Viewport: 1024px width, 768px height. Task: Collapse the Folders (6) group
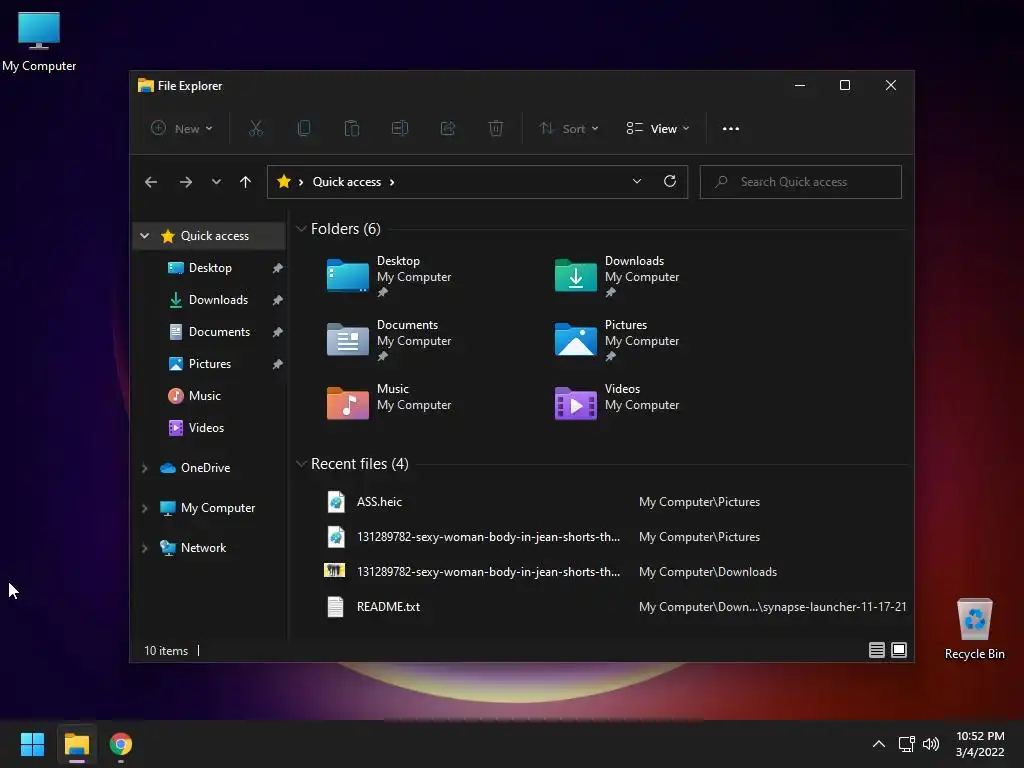click(301, 229)
